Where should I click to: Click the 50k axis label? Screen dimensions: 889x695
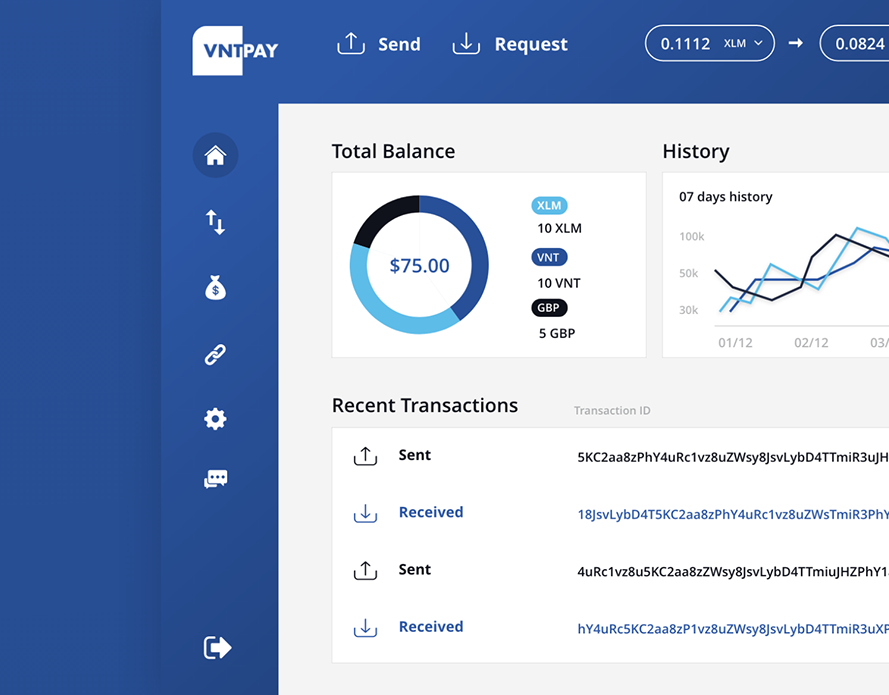[689, 273]
